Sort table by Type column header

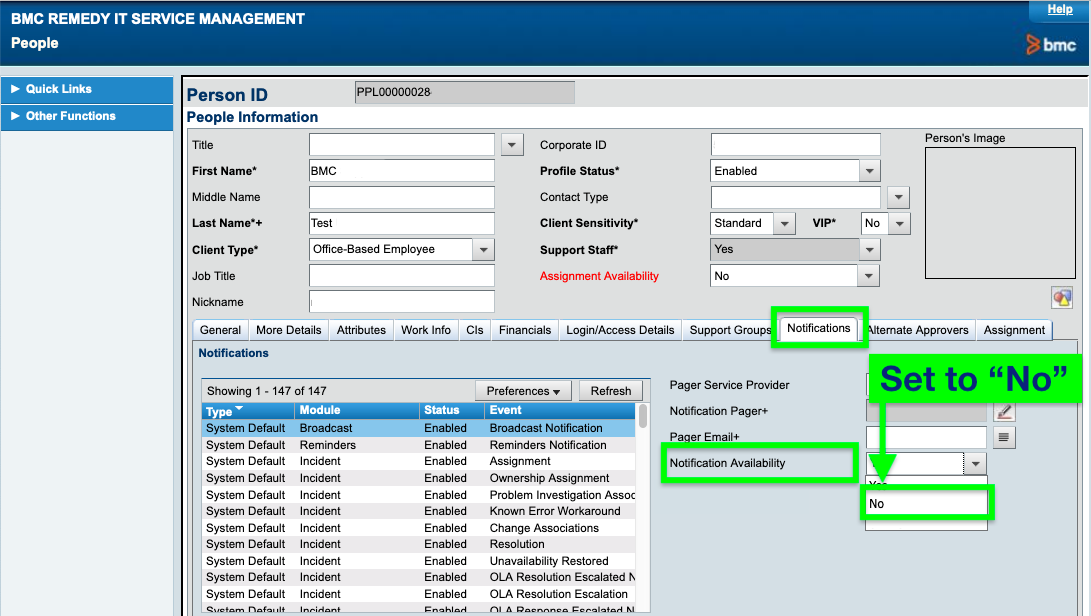(248, 411)
